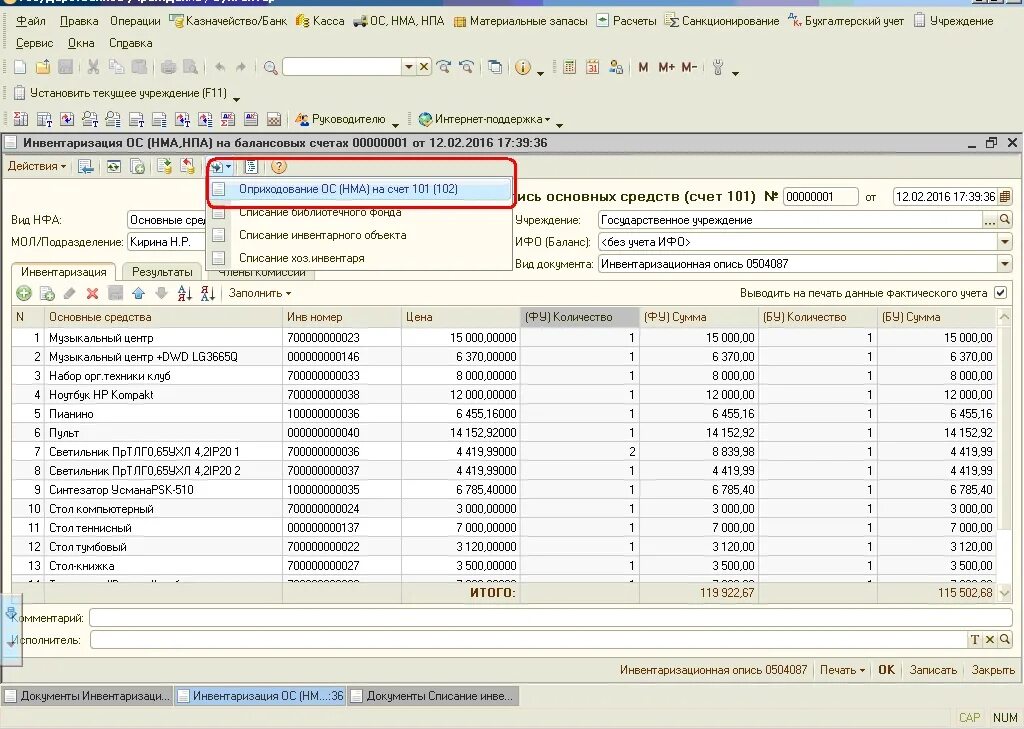Click the blue move row up arrow
Screen dimensions: 1024x729
[138, 293]
